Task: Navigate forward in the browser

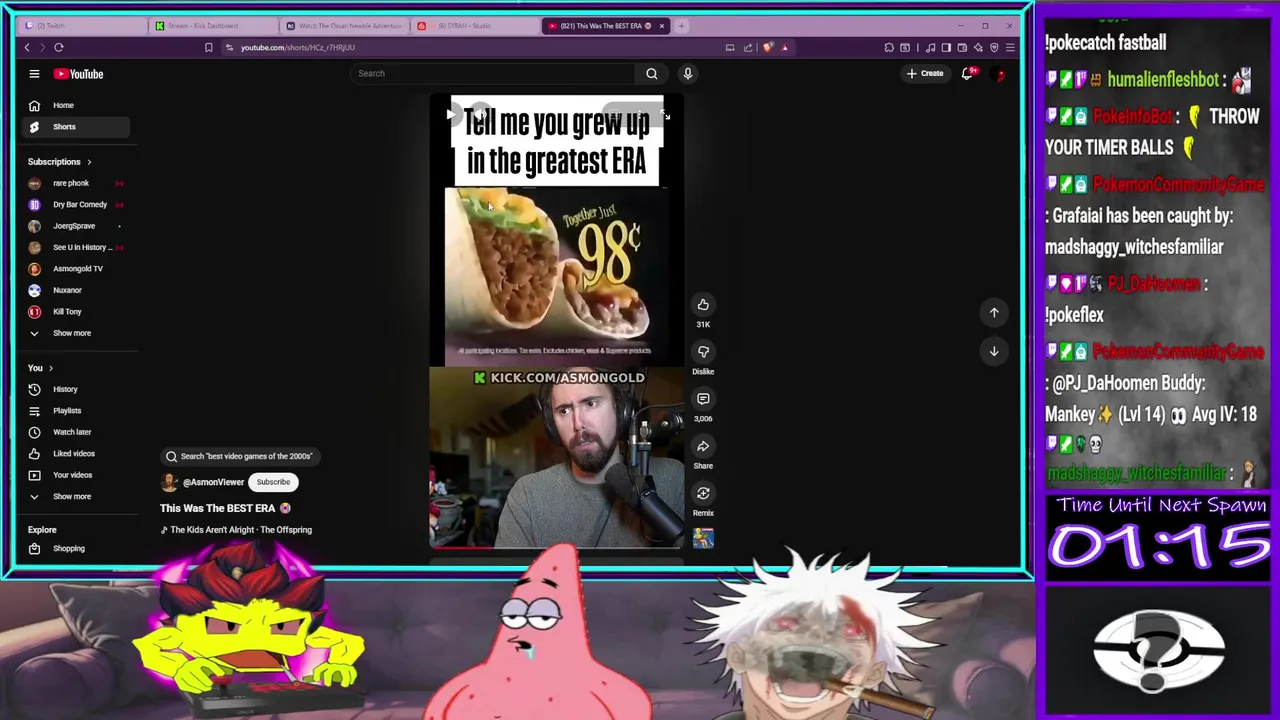Action: coord(42,47)
